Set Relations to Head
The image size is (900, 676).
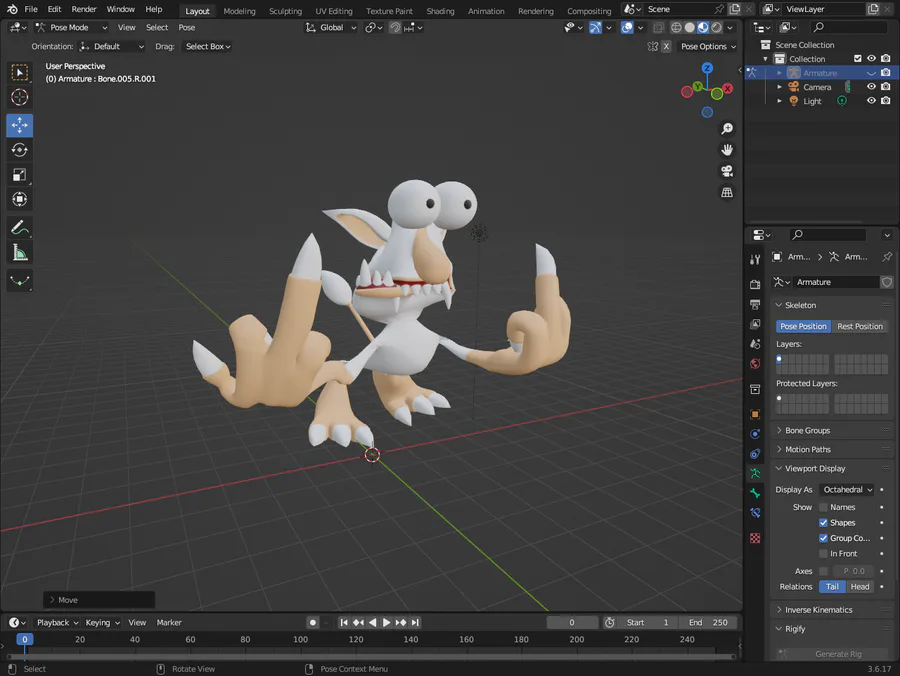click(x=859, y=586)
